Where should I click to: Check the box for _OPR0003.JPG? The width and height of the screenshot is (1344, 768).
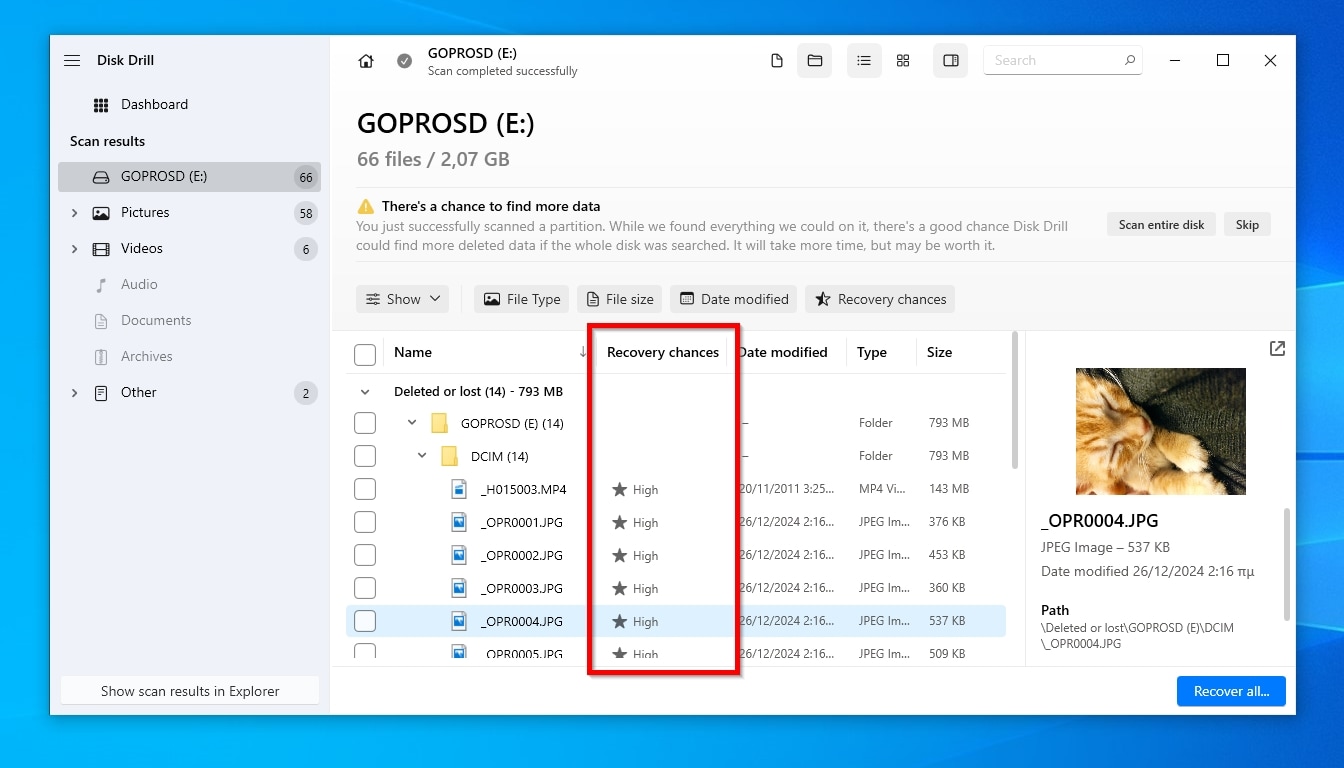coord(365,588)
